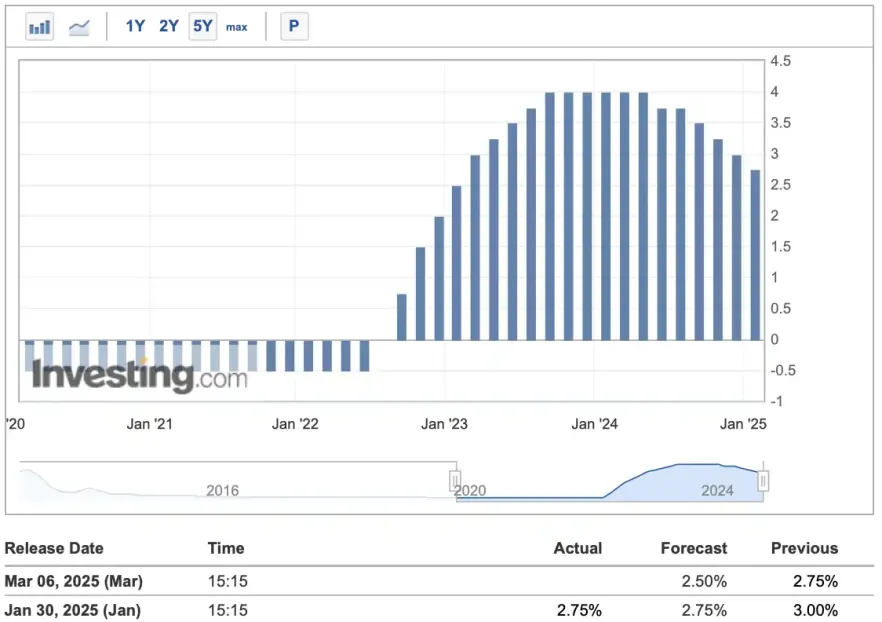Select the 2Y time range
This screenshot has height=622, width=882.
point(169,27)
